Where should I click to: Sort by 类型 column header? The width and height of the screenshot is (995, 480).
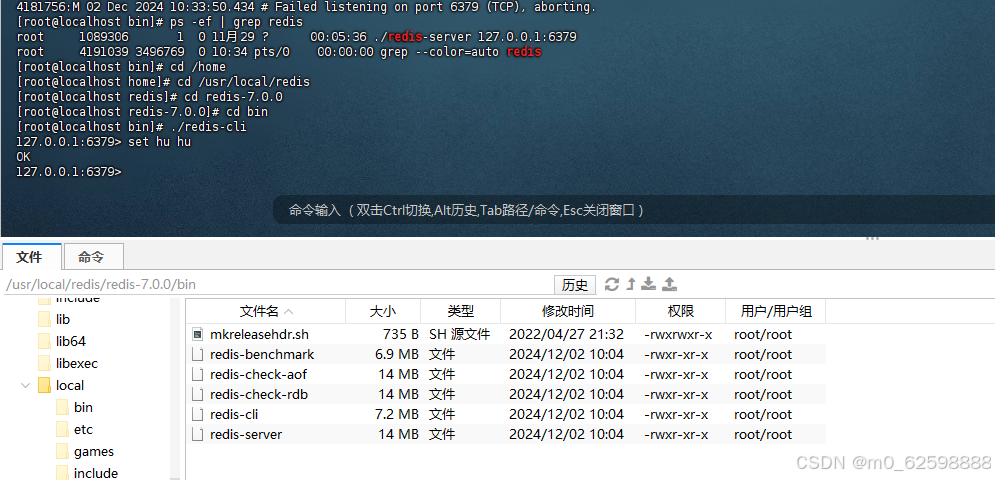click(461, 311)
